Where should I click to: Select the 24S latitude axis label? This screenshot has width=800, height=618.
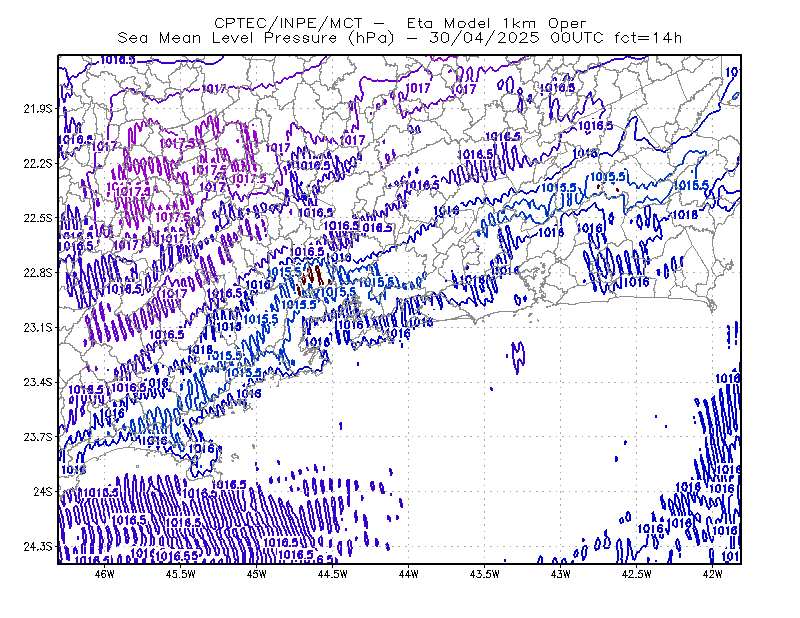click(43, 491)
